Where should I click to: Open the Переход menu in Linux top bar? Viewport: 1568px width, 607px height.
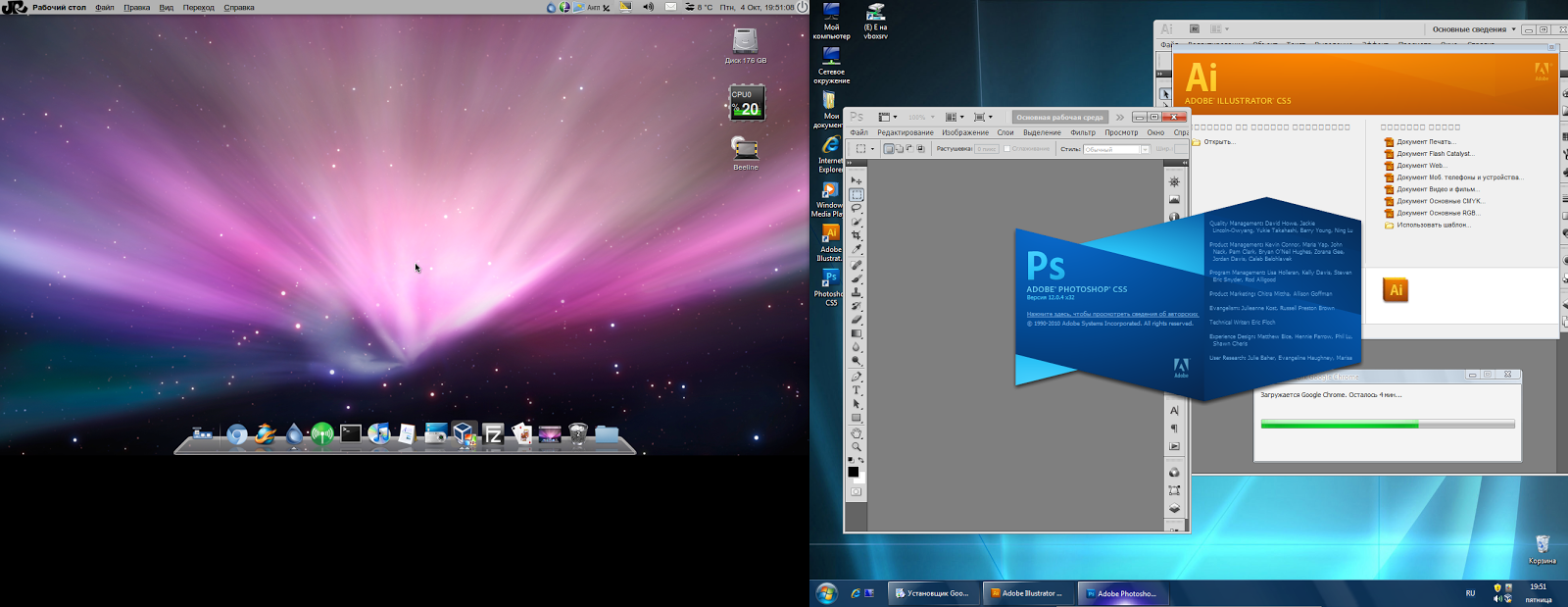point(198,7)
